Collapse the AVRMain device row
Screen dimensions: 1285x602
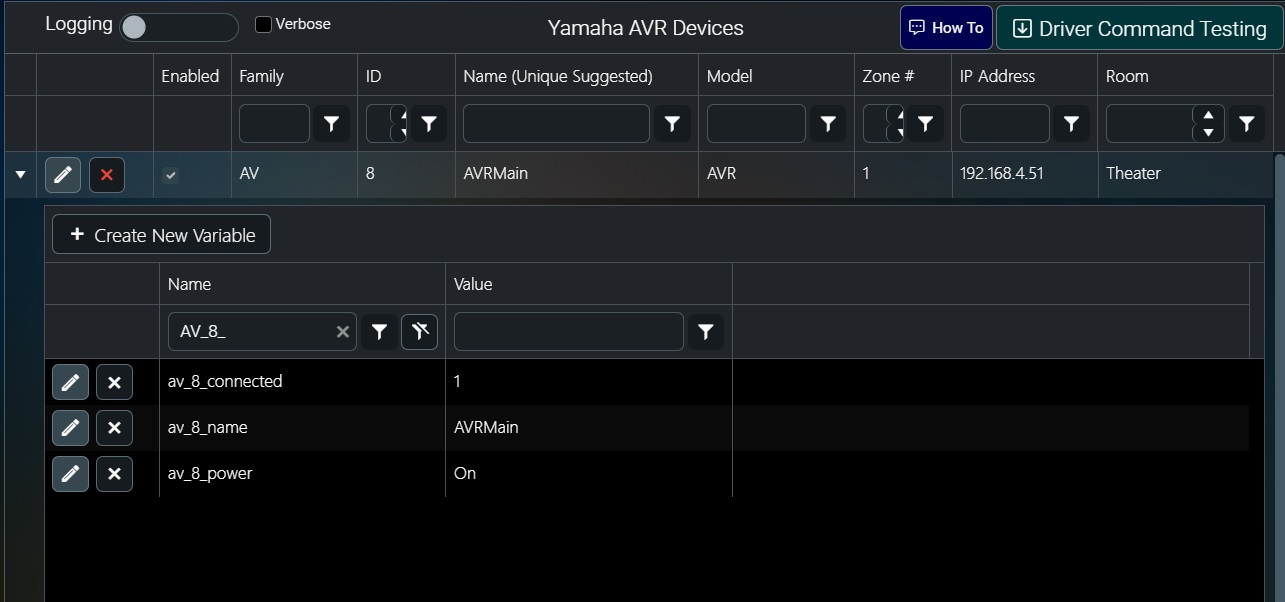(x=20, y=174)
